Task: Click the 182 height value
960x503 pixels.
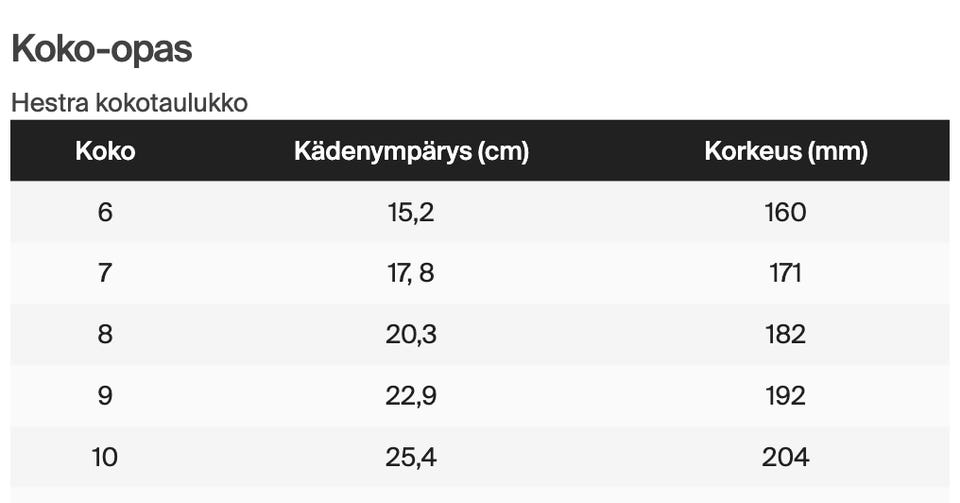Action: pyautogui.click(x=785, y=334)
